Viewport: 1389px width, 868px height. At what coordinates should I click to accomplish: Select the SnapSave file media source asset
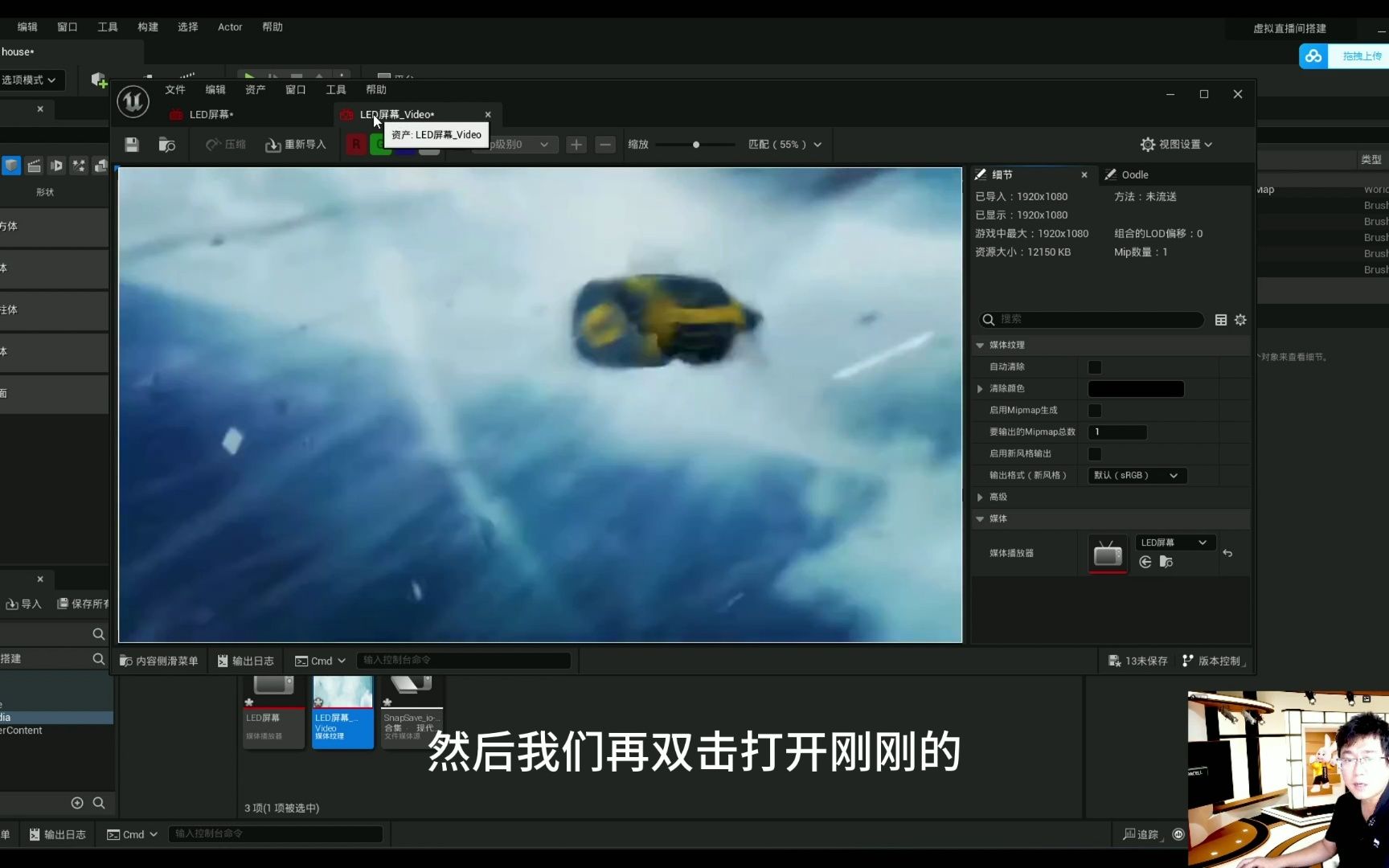click(x=412, y=711)
